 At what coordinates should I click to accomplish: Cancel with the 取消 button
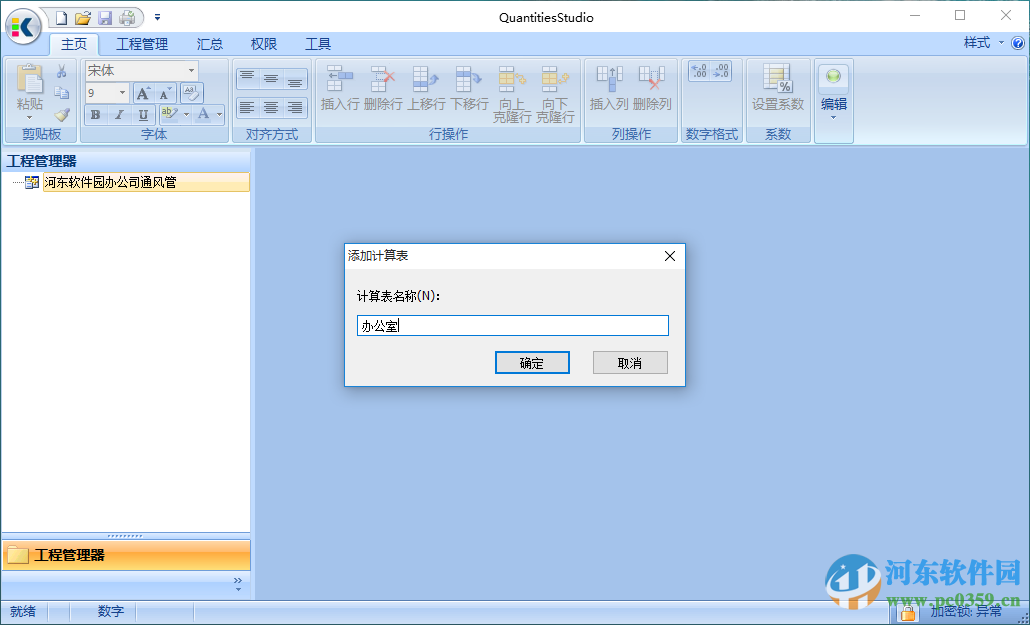[x=630, y=363]
